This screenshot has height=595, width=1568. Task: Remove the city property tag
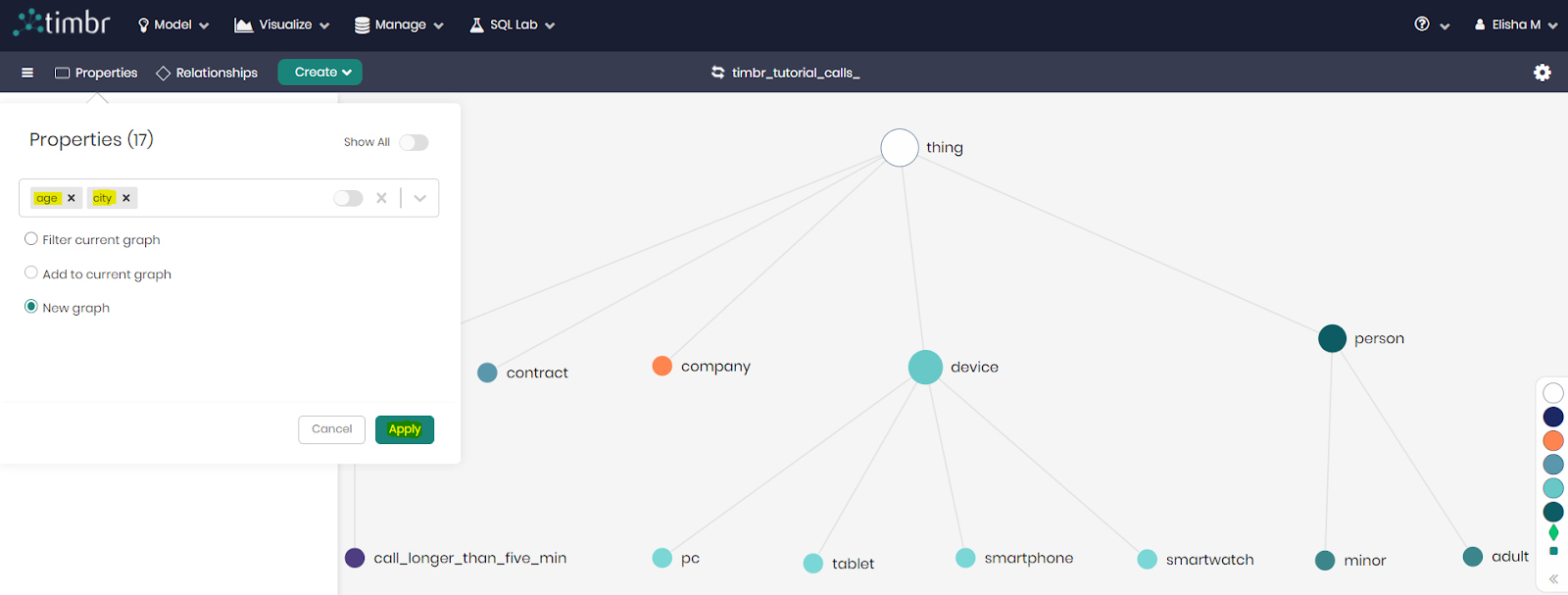click(126, 198)
